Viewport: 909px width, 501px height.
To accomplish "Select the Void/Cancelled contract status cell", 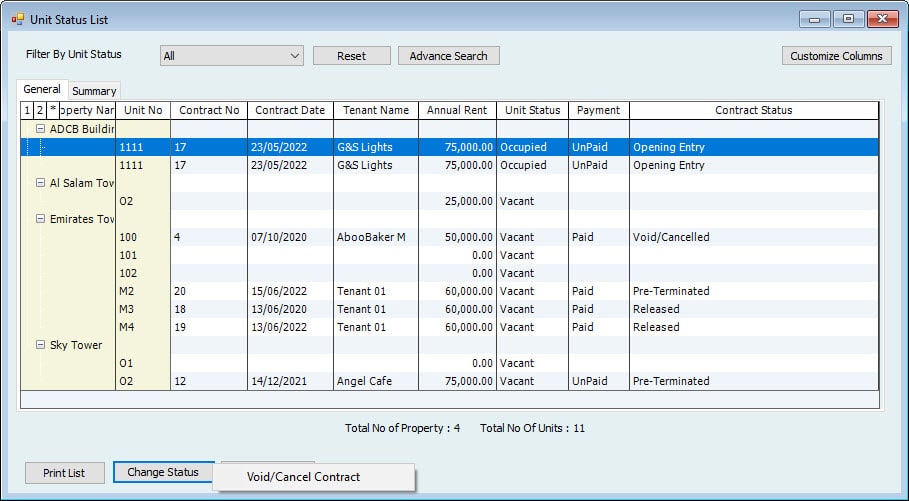I will coord(754,237).
